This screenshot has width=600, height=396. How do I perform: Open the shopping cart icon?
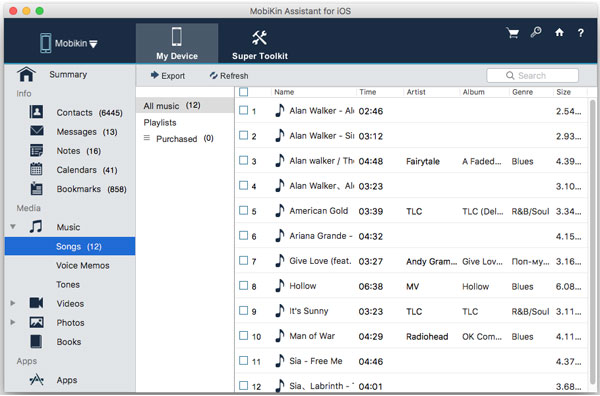[512, 33]
